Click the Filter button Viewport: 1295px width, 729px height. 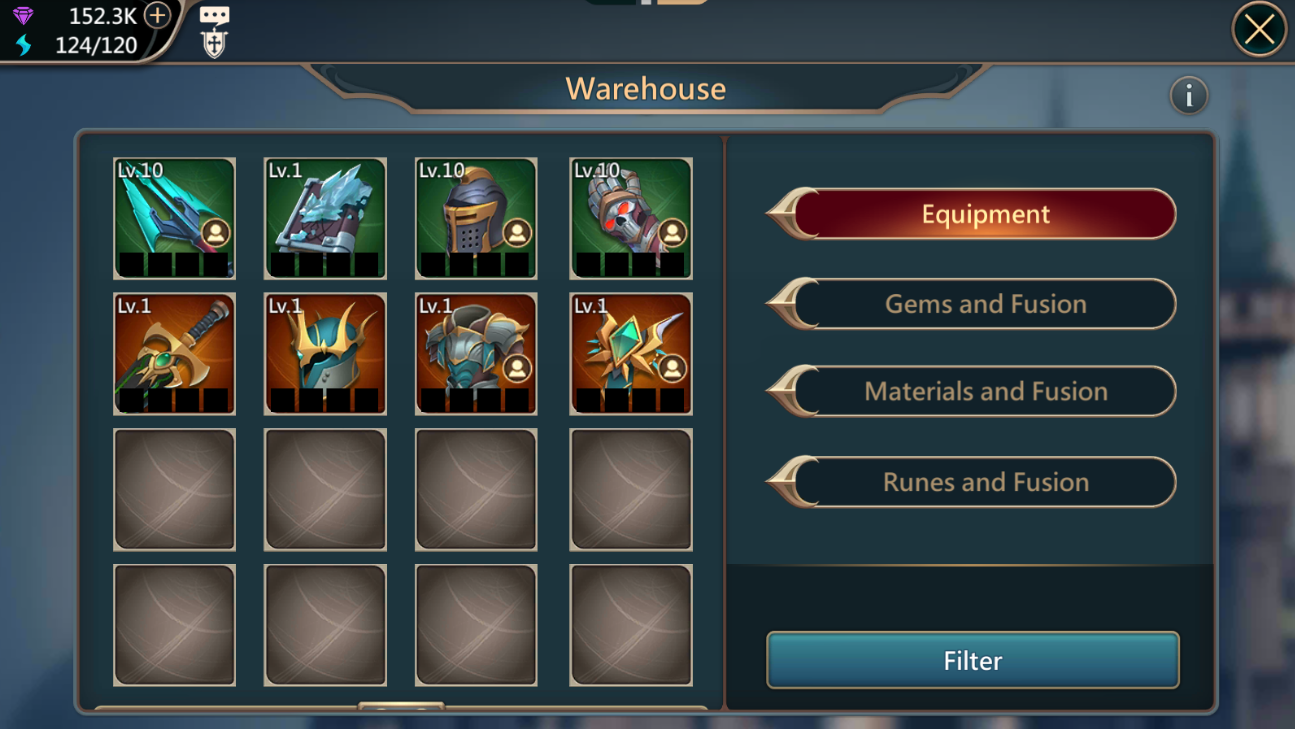pos(973,660)
